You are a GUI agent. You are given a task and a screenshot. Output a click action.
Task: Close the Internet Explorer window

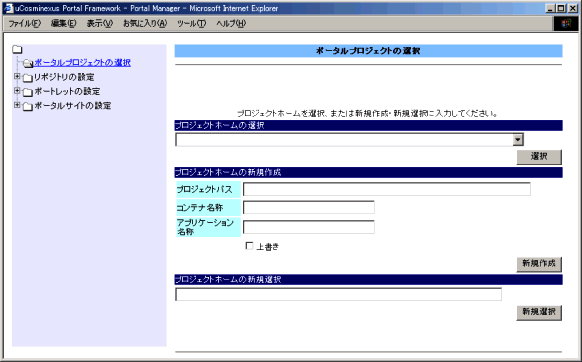click(573, 8)
